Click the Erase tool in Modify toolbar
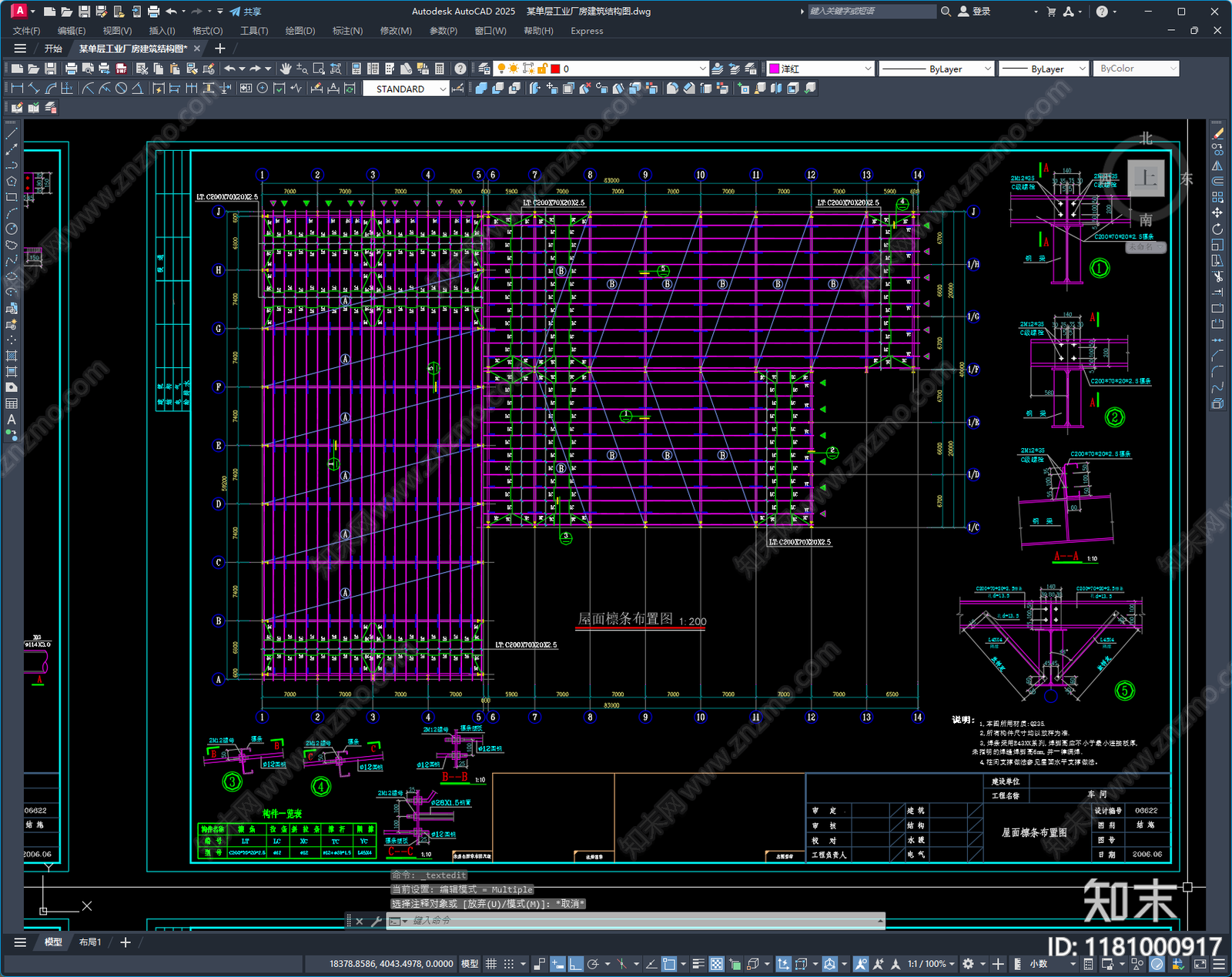This screenshot has width=1232, height=977. 1217,133
